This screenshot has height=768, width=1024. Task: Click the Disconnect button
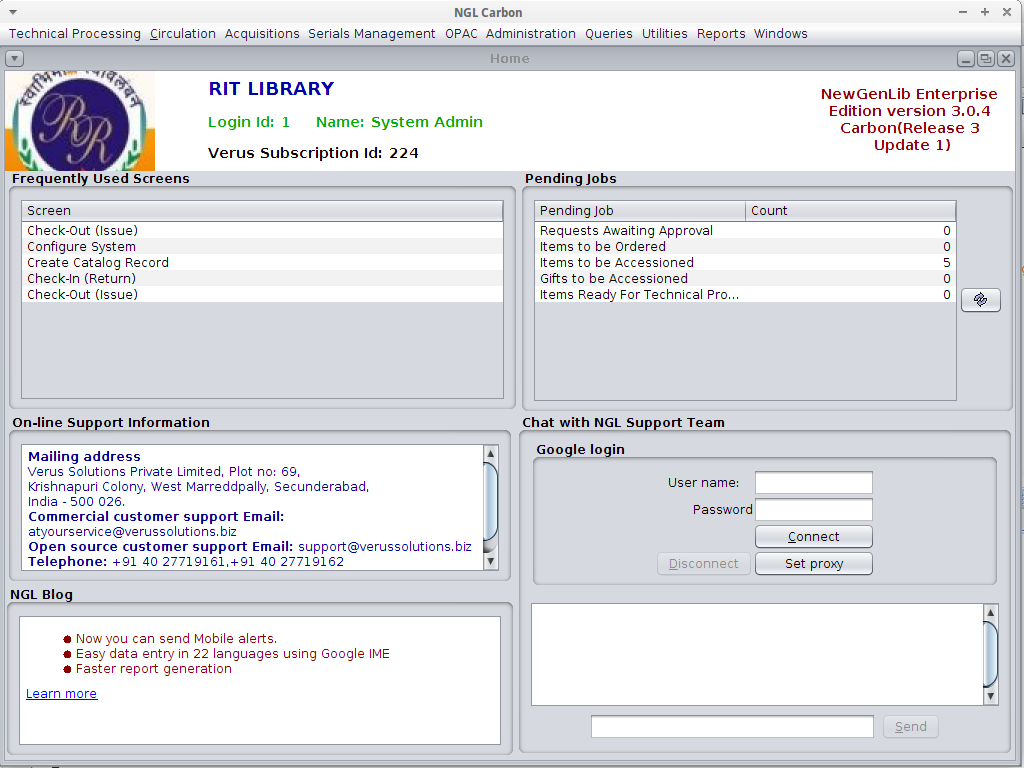pyautogui.click(x=703, y=564)
